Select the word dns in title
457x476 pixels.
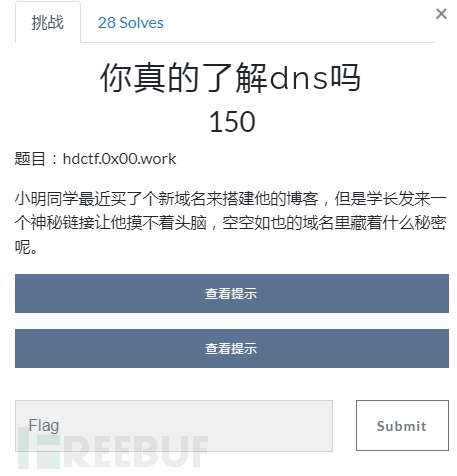point(299,79)
